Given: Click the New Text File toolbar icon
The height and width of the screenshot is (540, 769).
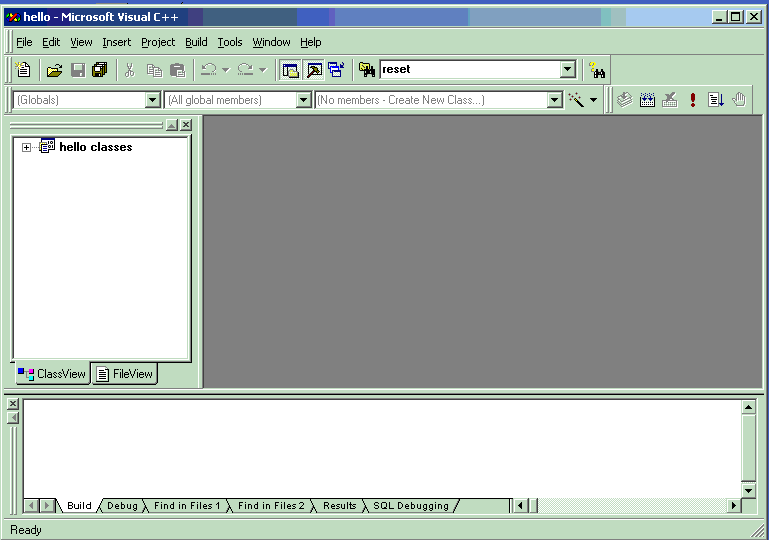Looking at the screenshot, I should (23, 70).
